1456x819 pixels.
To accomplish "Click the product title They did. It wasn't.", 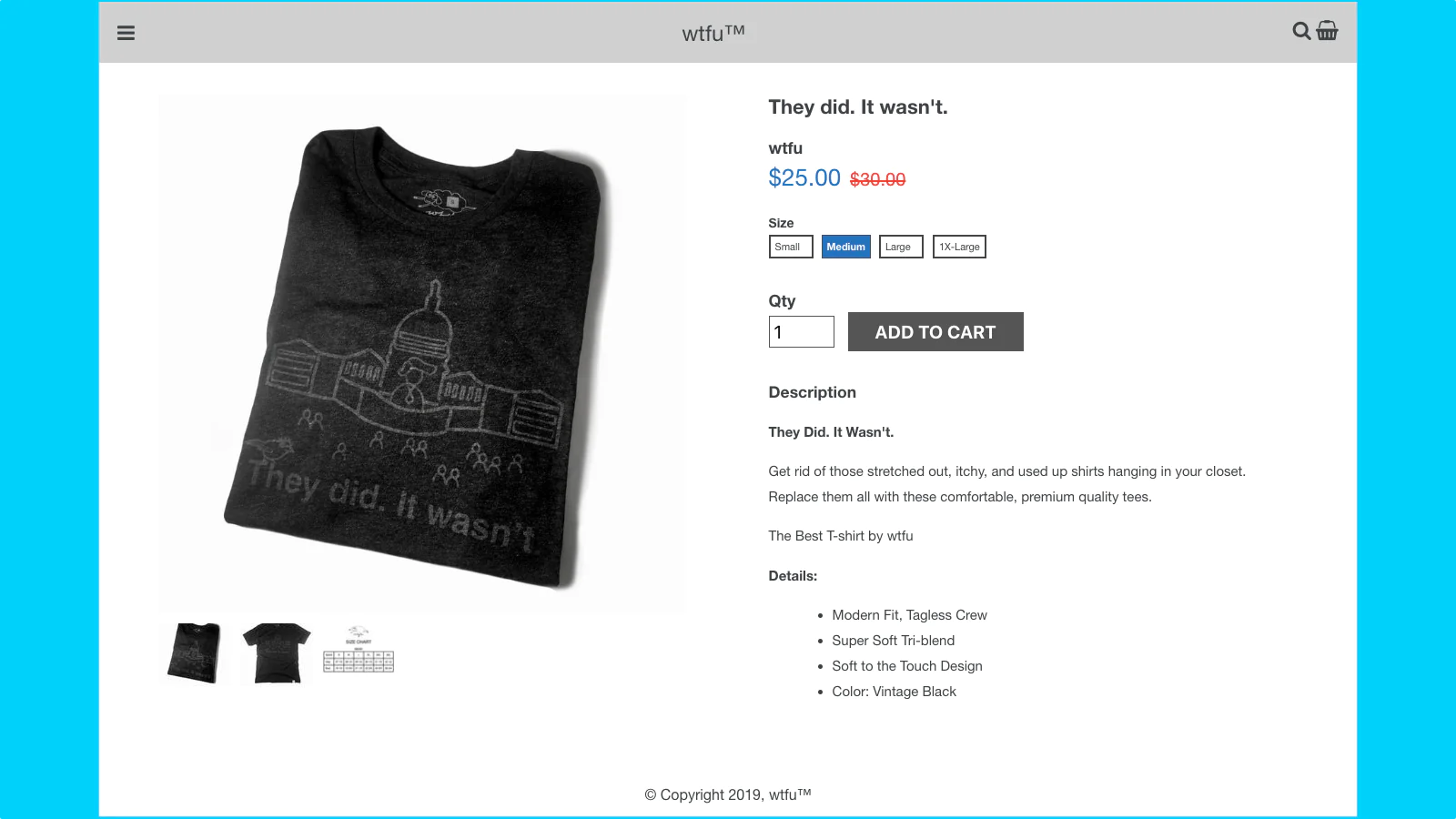I will [858, 107].
